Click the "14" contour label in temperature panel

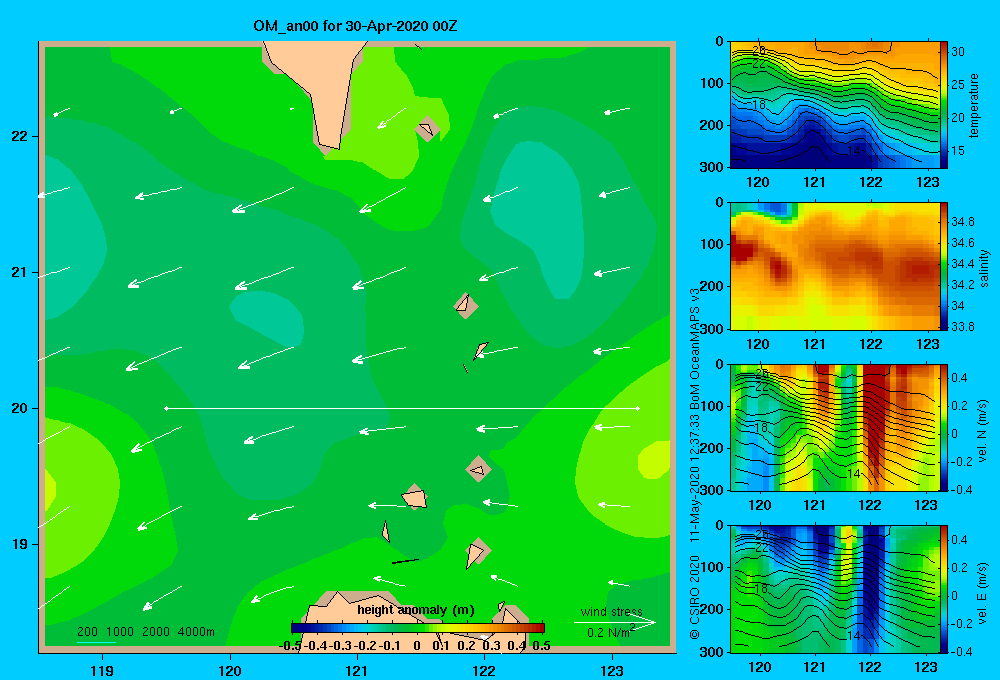tap(854, 151)
